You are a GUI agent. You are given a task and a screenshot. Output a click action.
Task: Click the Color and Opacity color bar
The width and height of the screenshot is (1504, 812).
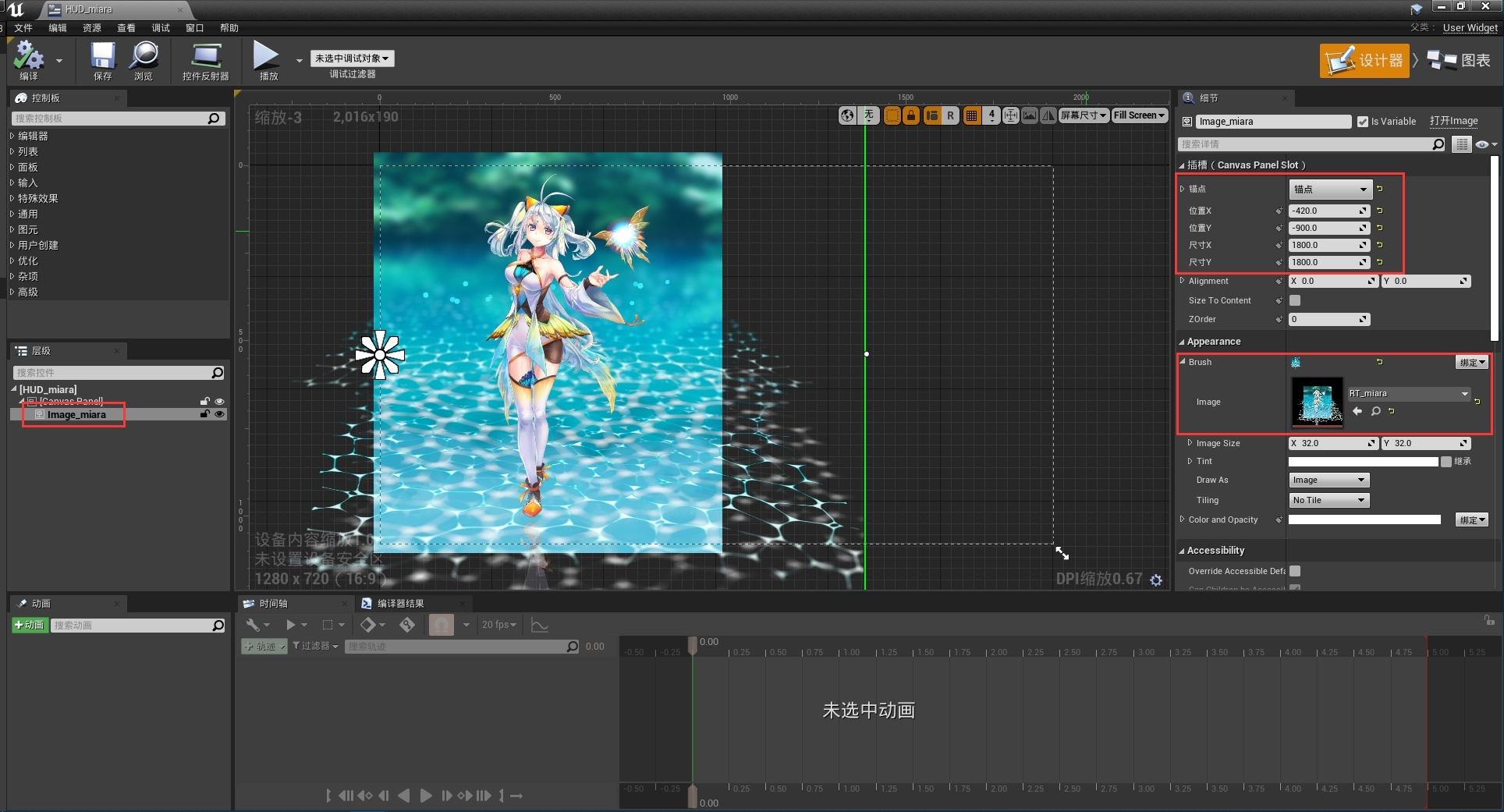[x=1364, y=519]
